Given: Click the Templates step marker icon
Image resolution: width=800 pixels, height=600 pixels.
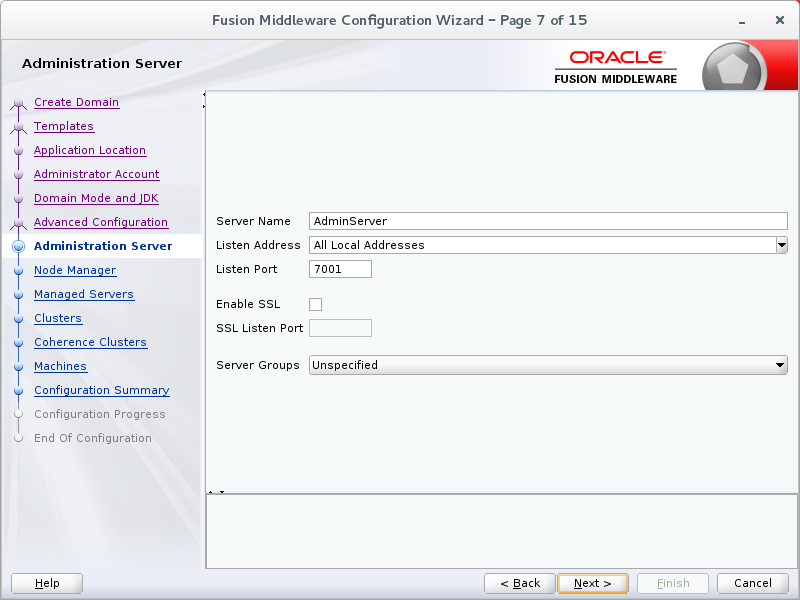Looking at the screenshot, I should tap(18, 128).
